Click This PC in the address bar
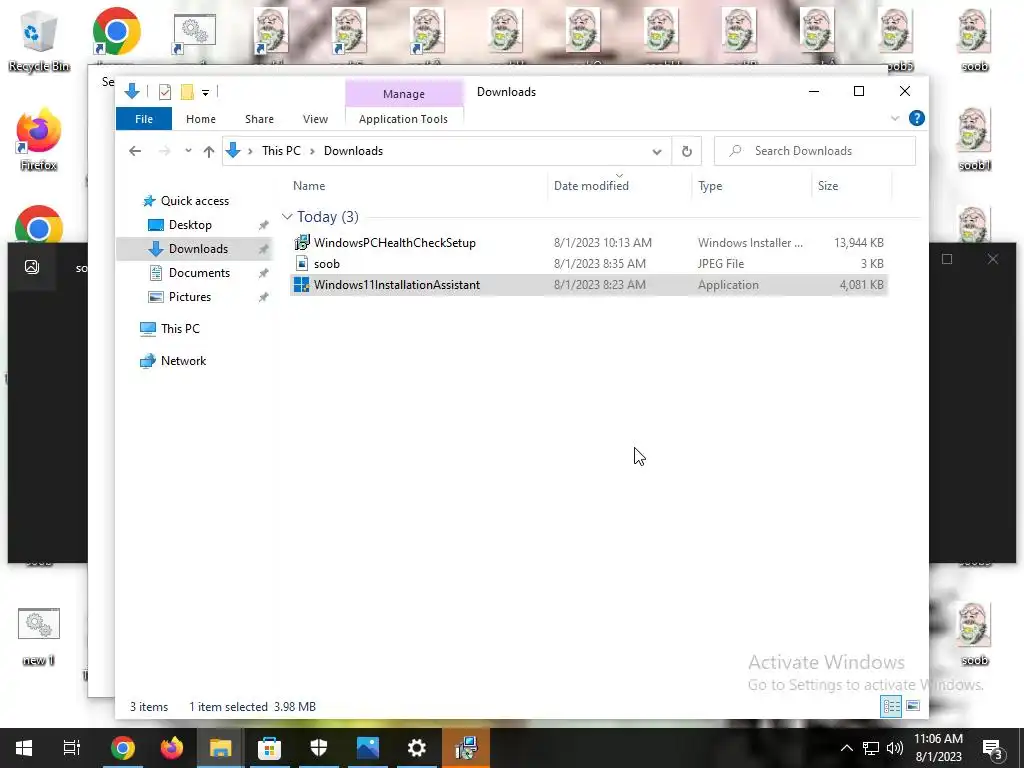Viewport: 1024px width, 768px height. [281, 151]
